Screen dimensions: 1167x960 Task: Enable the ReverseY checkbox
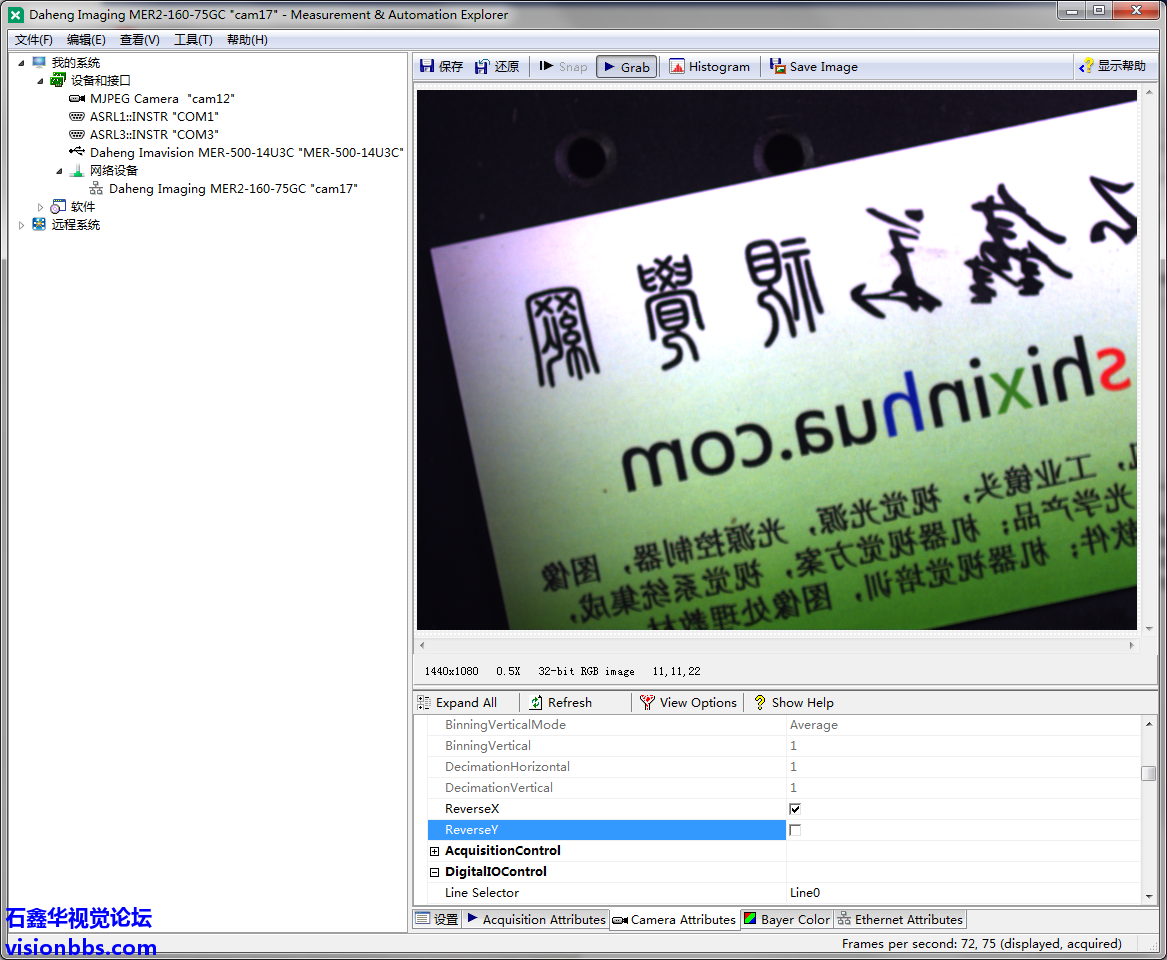(795, 830)
